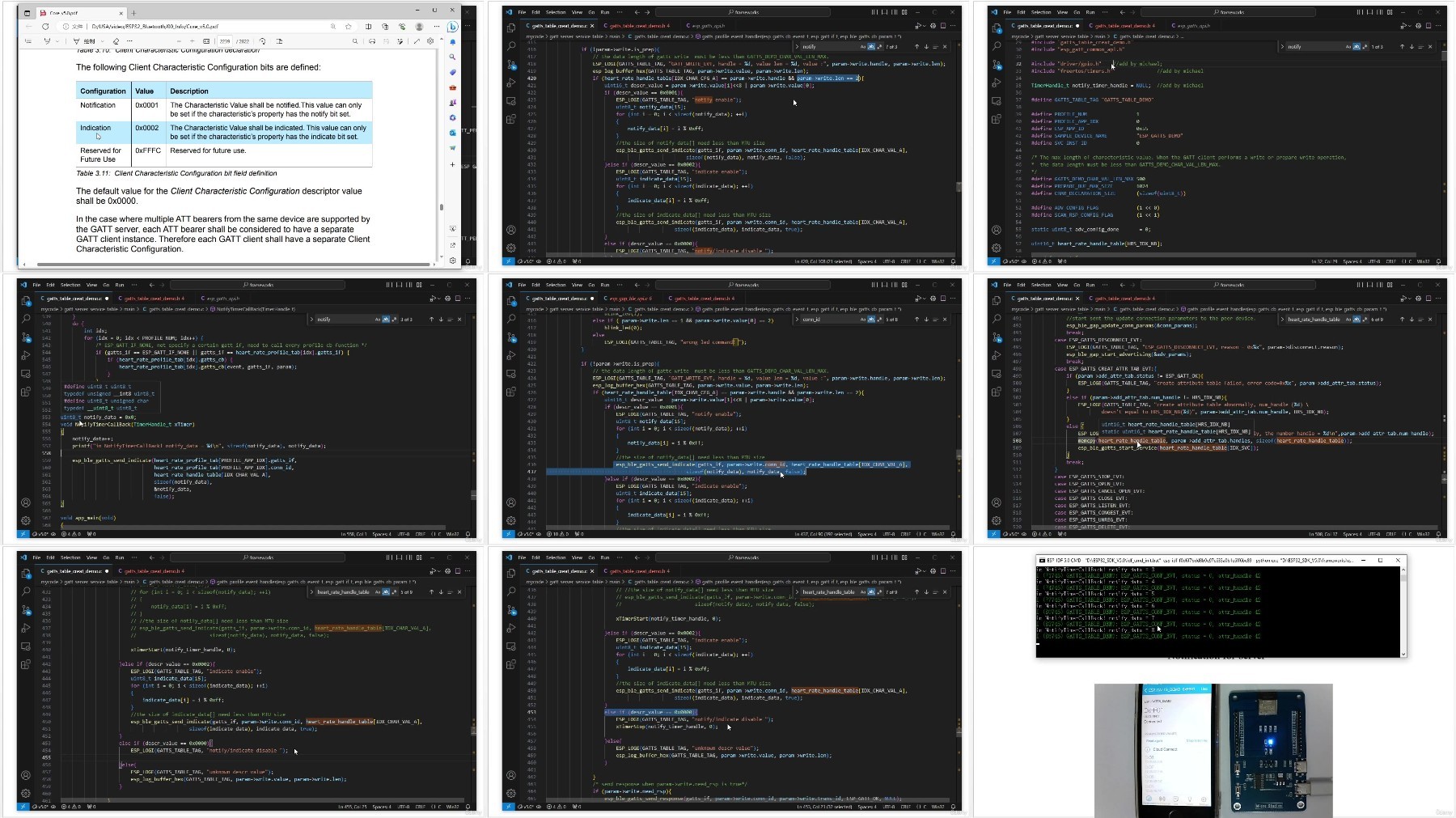
Task: Open menu overflow ellipsis in center VS Code menu bar
Action: [619, 285]
